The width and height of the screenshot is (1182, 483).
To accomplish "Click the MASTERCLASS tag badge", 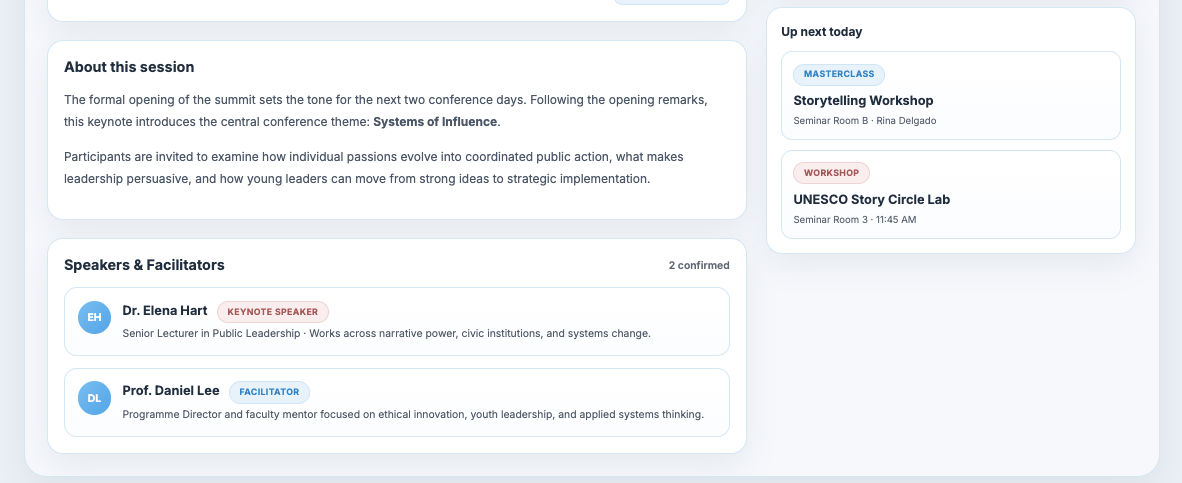I will tap(839, 75).
